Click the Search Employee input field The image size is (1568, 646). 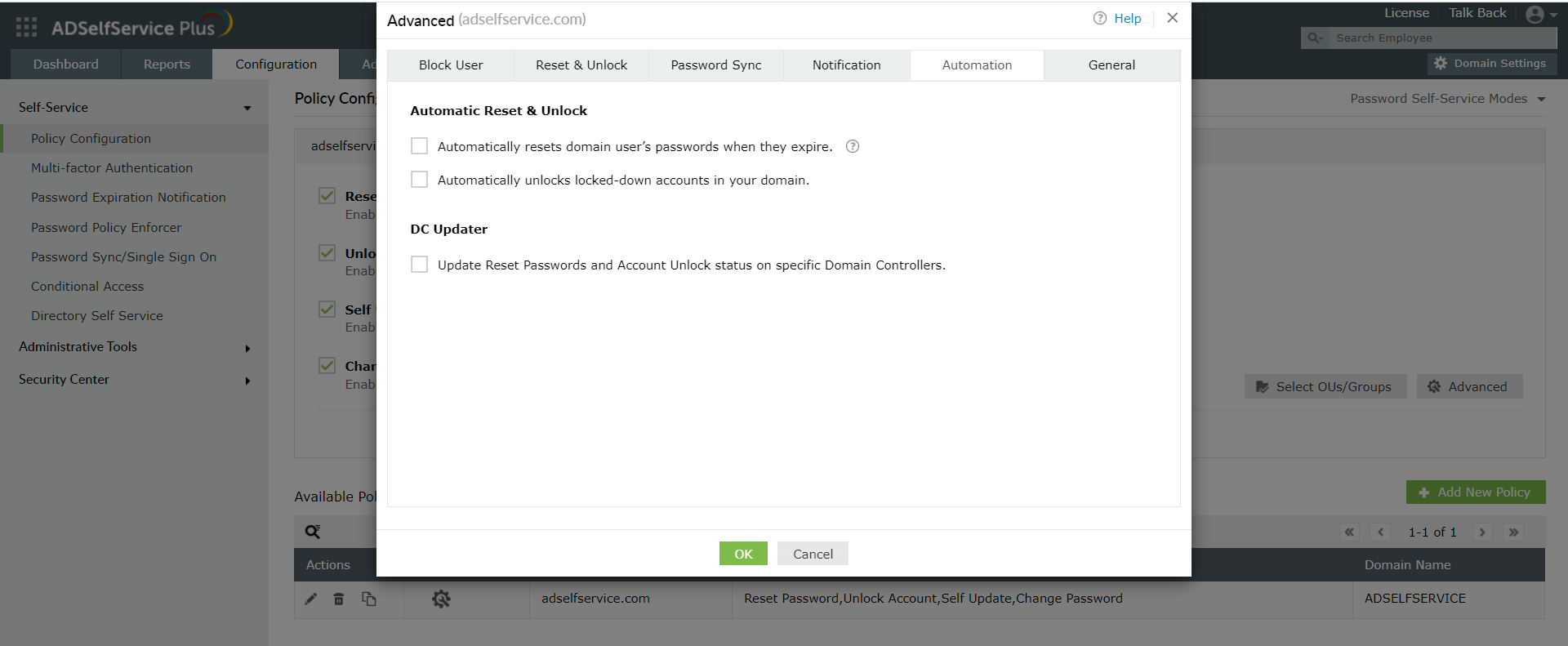coord(1442,38)
